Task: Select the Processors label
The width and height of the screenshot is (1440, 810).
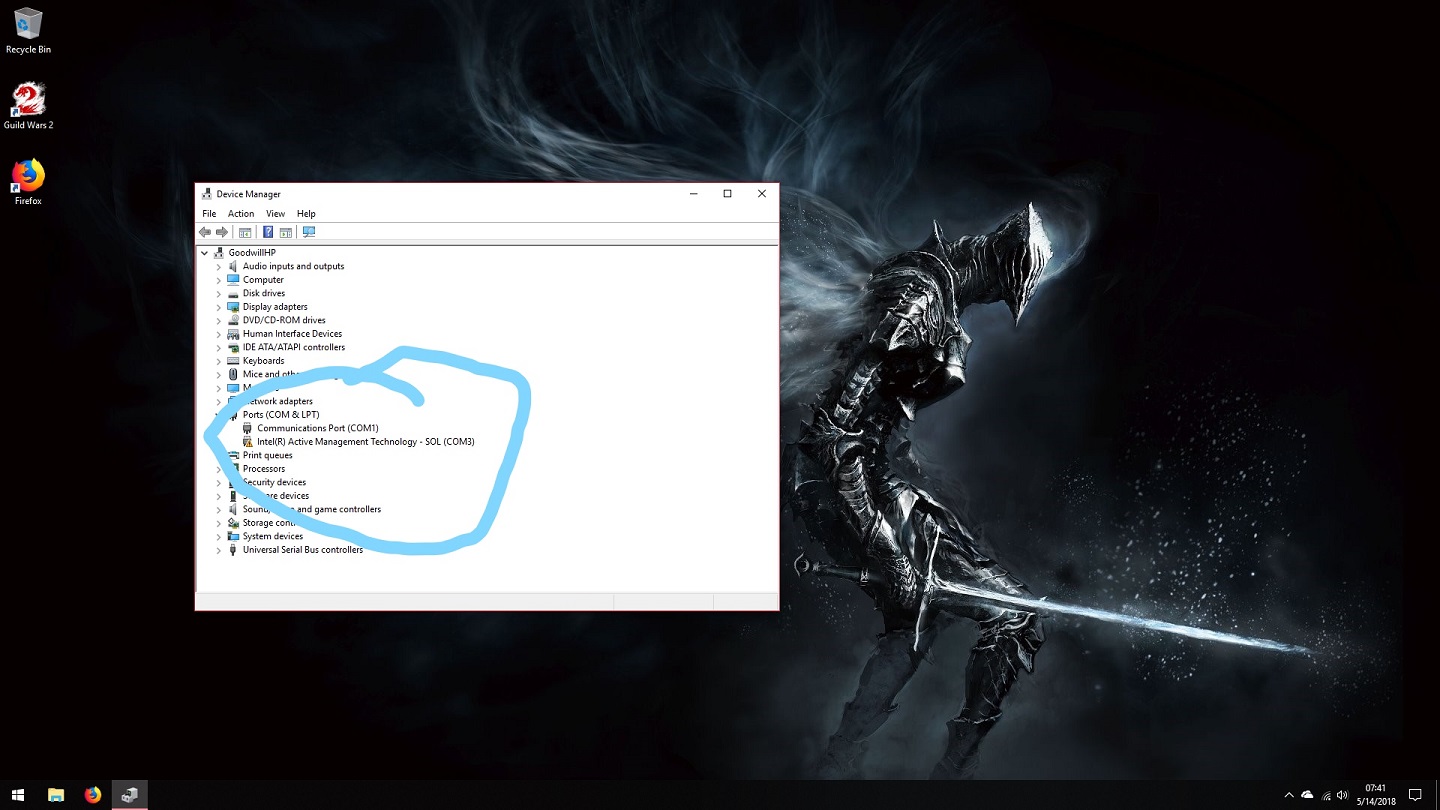Action: 263,469
